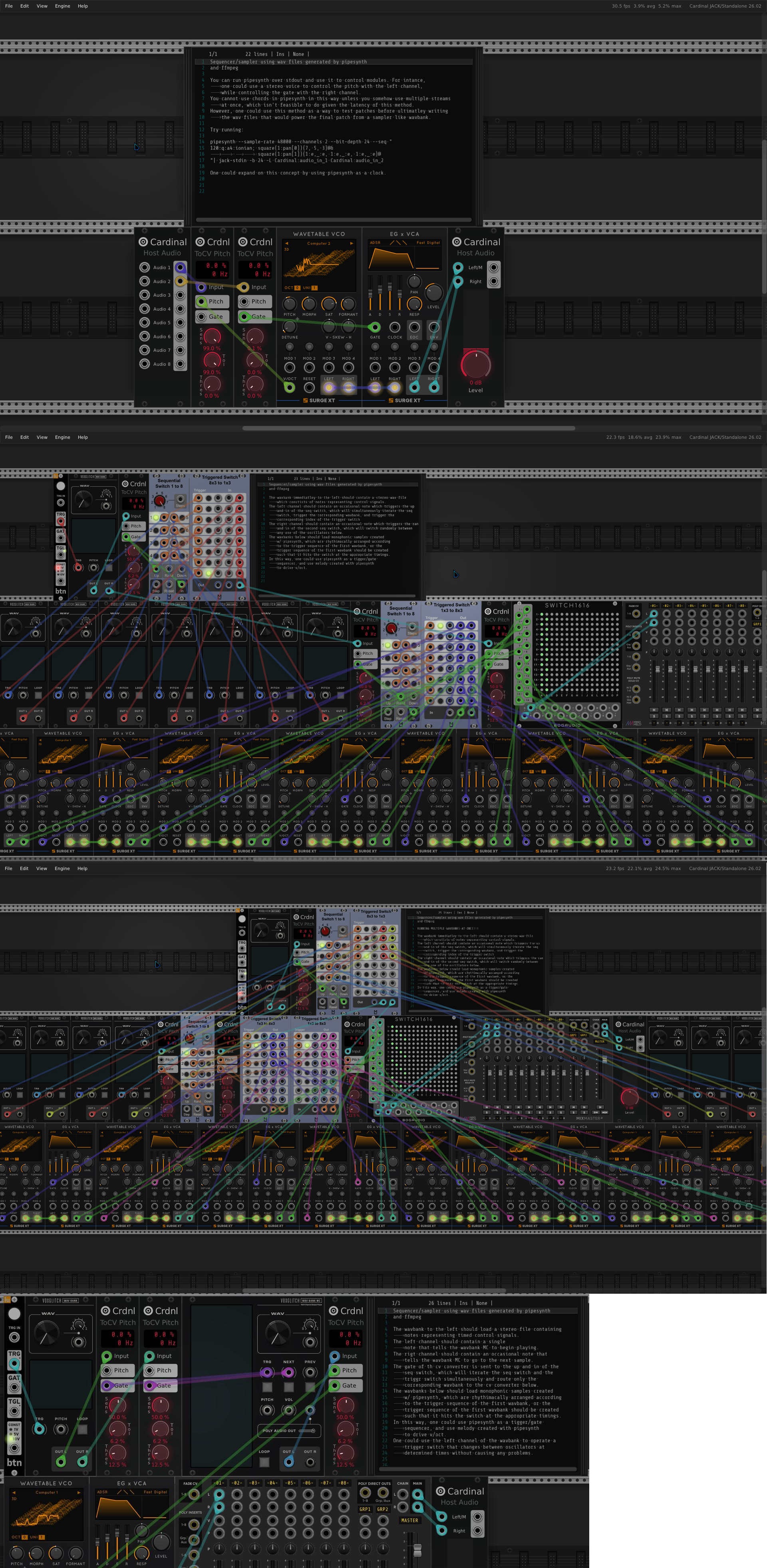The width and height of the screenshot is (767, 1568).
Task: Click the S sustain slider on the top patch's EG x VCA
Action: pyautogui.click(x=390, y=293)
